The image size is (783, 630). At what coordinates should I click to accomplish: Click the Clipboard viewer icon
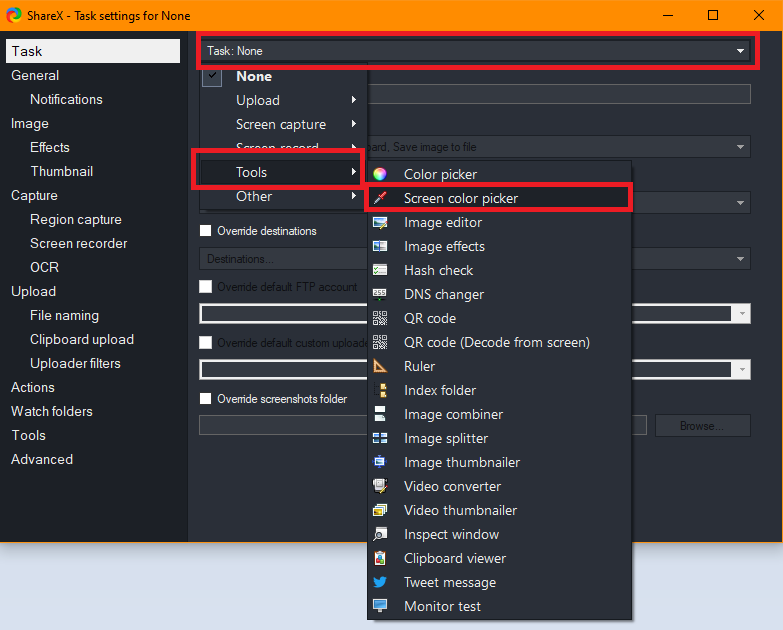click(x=380, y=558)
